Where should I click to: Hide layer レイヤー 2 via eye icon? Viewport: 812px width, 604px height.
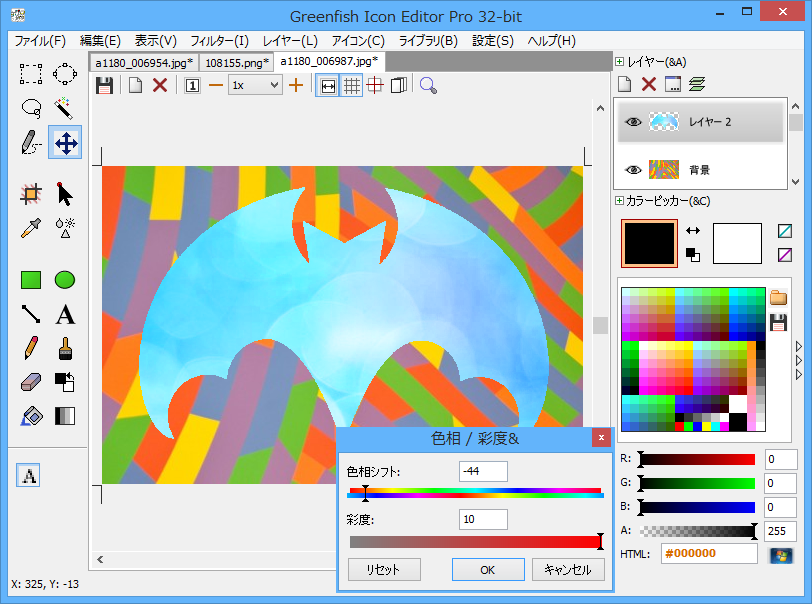pyautogui.click(x=633, y=122)
